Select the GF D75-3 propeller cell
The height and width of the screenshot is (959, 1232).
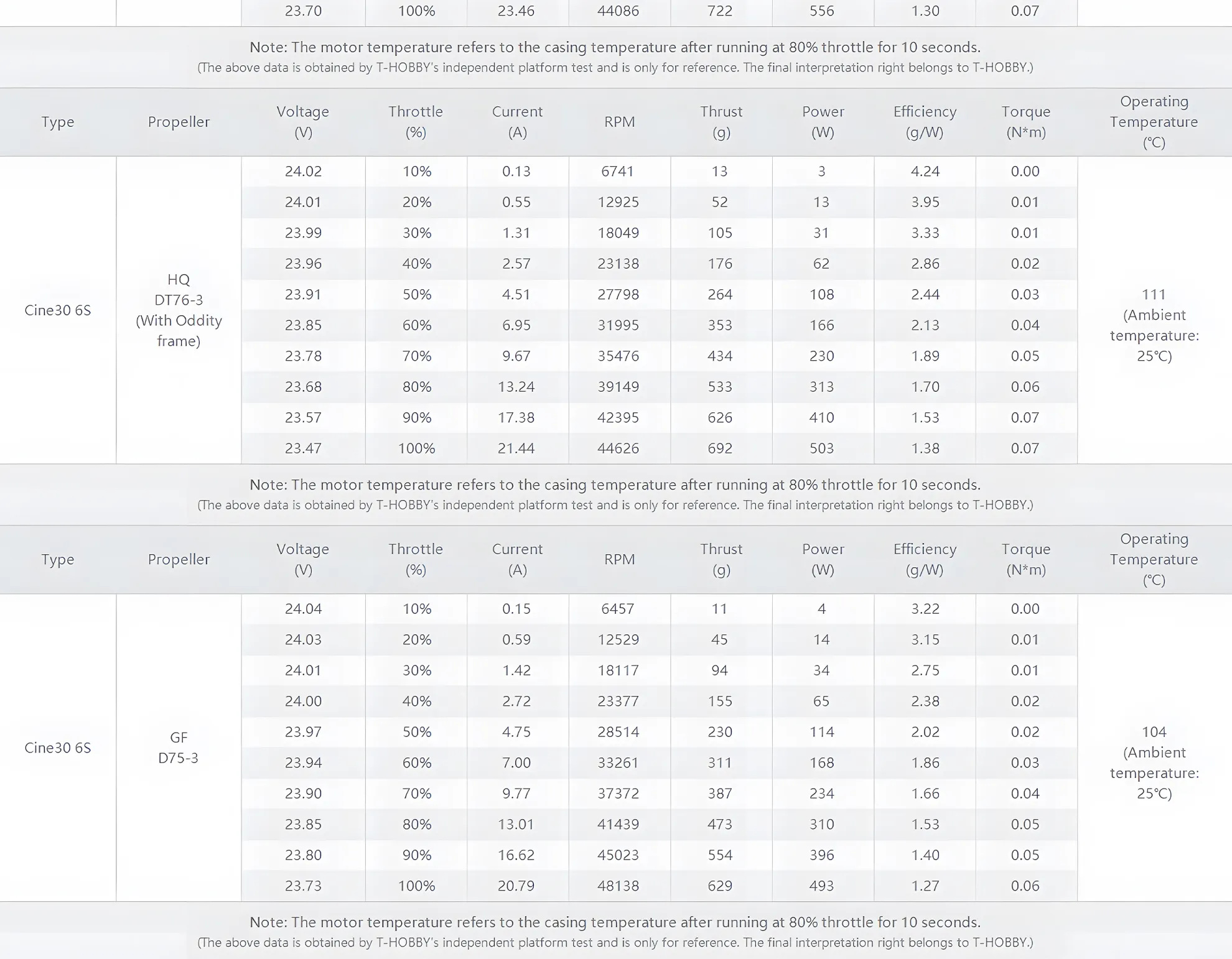click(x=179, y=748)
